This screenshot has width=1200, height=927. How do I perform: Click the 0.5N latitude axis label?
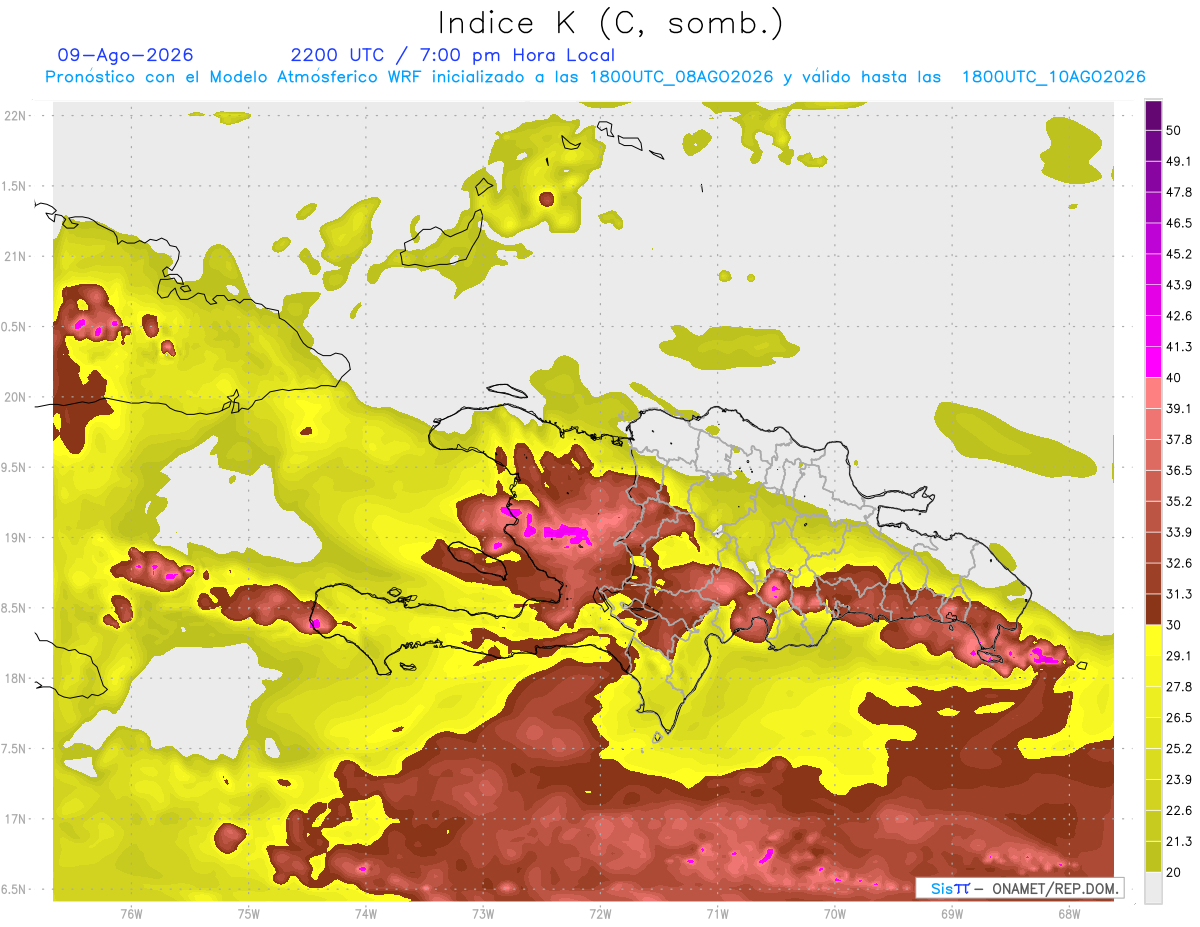tap(15, 327)
